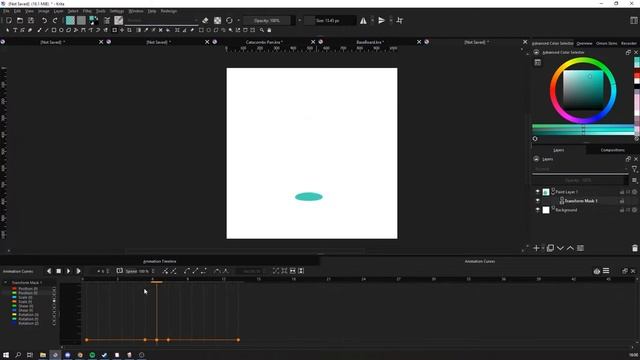Enable wrap around mode

click(400, 20)
